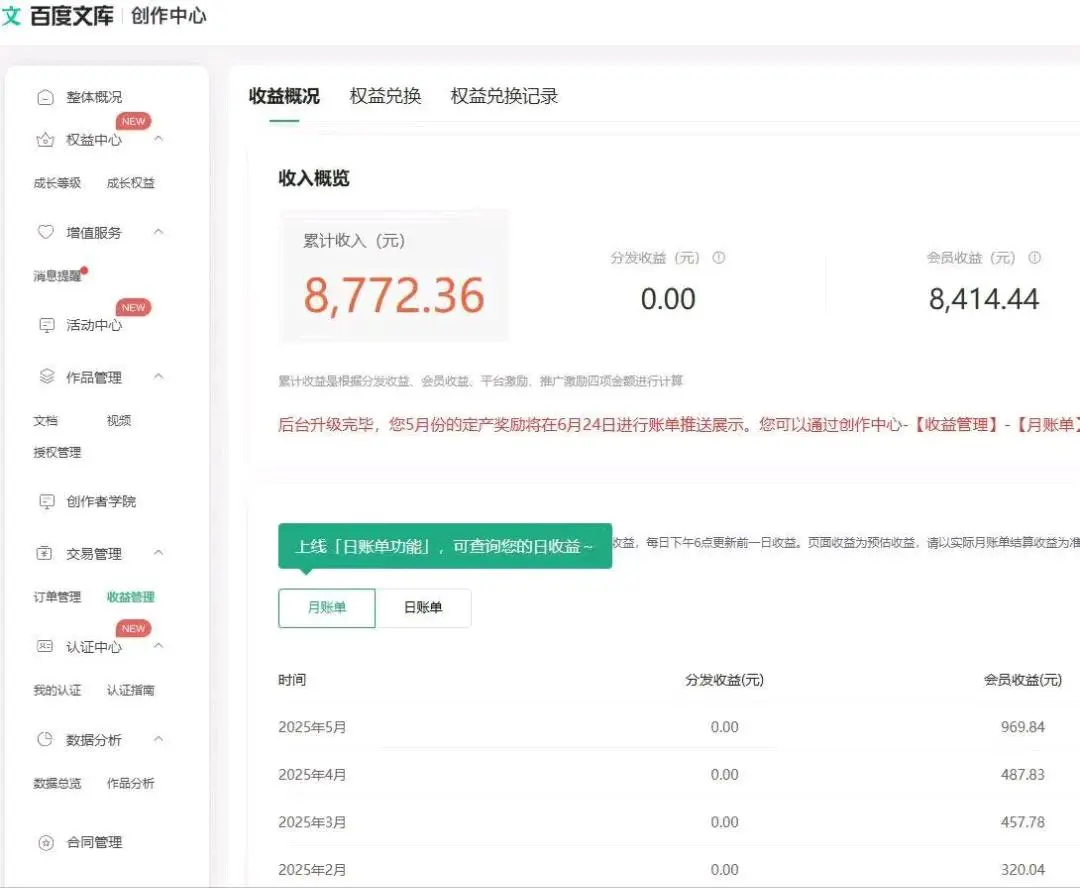Go to 成长等级 link
This screenshot has height=888, width=1080.
pyautogui.click(x=57, y=183)
